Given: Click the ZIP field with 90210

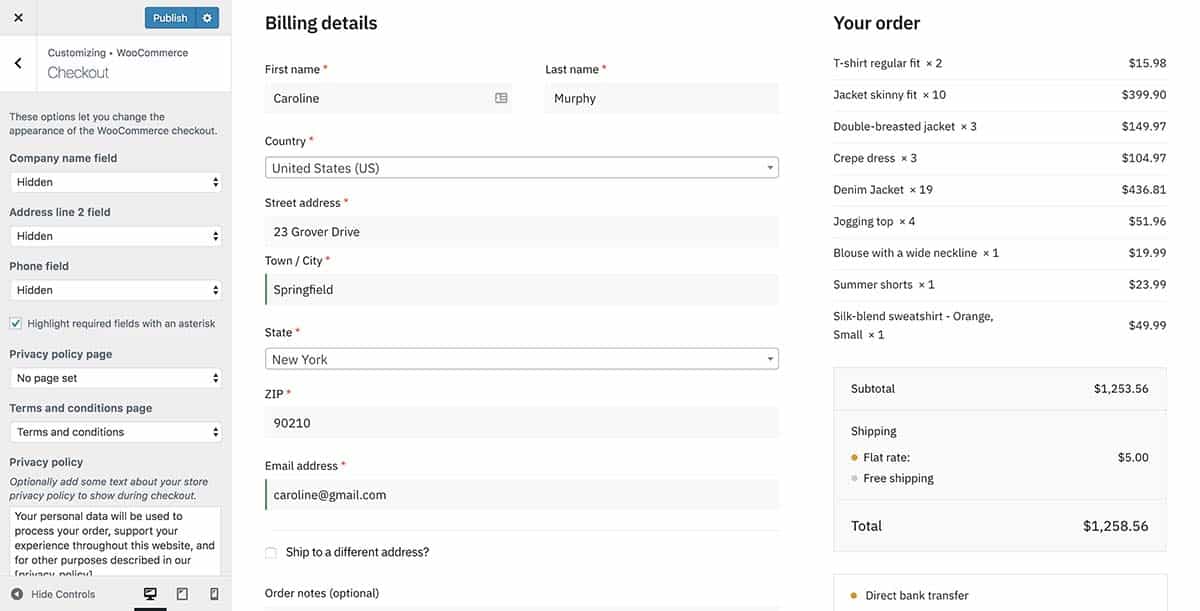Looking at the screenshot, I should tap(521, 423).
